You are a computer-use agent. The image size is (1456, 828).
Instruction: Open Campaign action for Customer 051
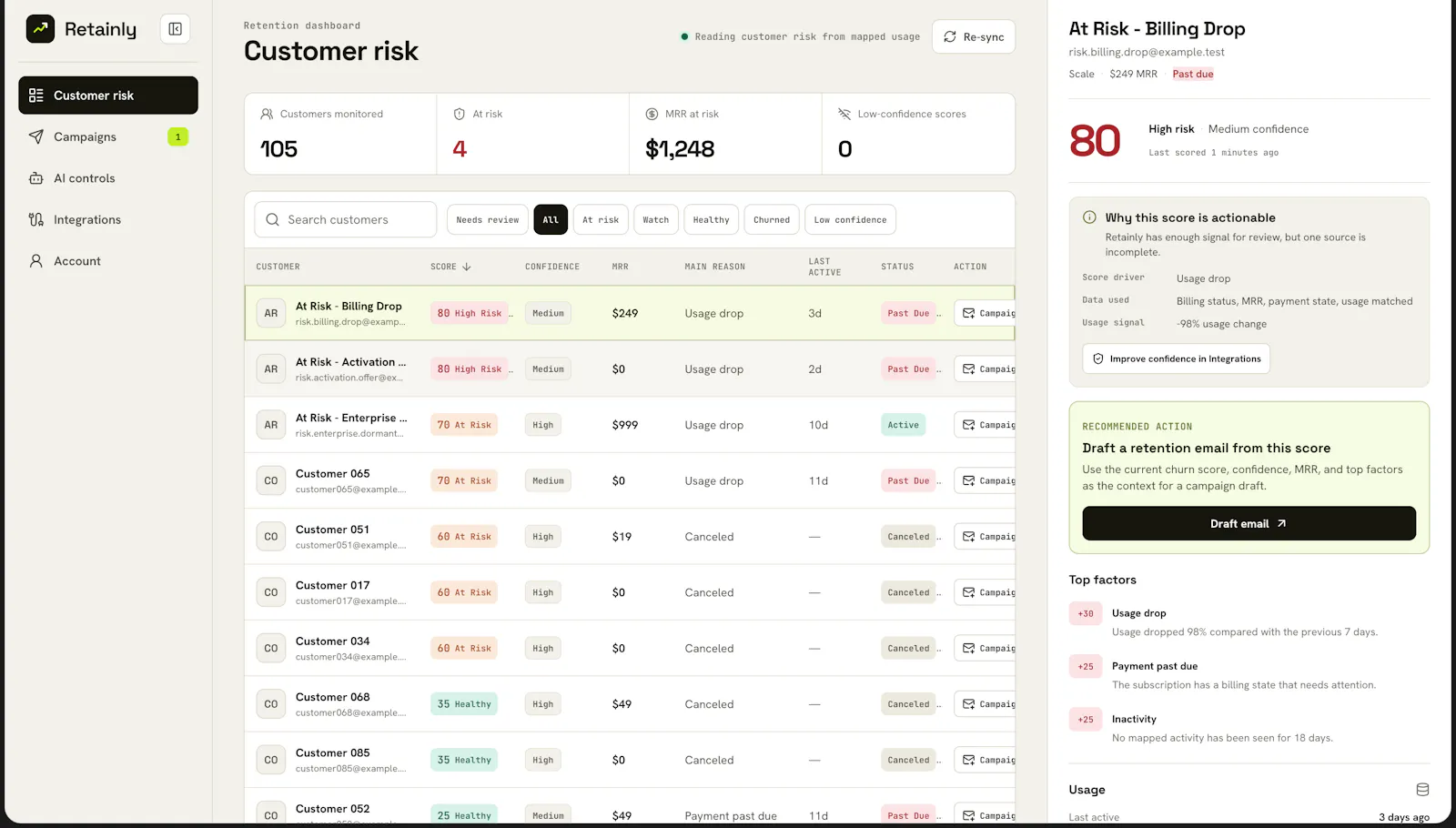point(986,537)
